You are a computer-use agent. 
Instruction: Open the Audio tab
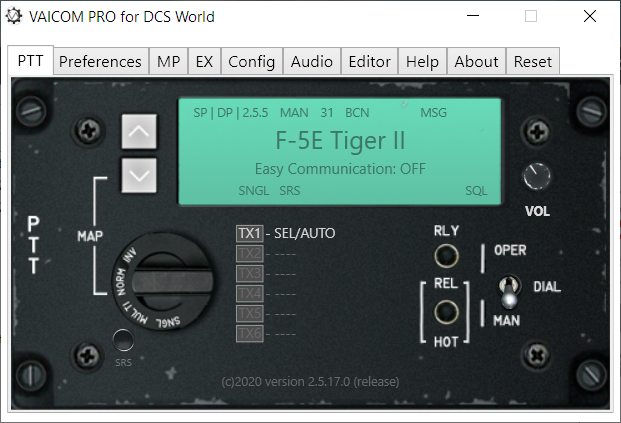coord(312,61)
